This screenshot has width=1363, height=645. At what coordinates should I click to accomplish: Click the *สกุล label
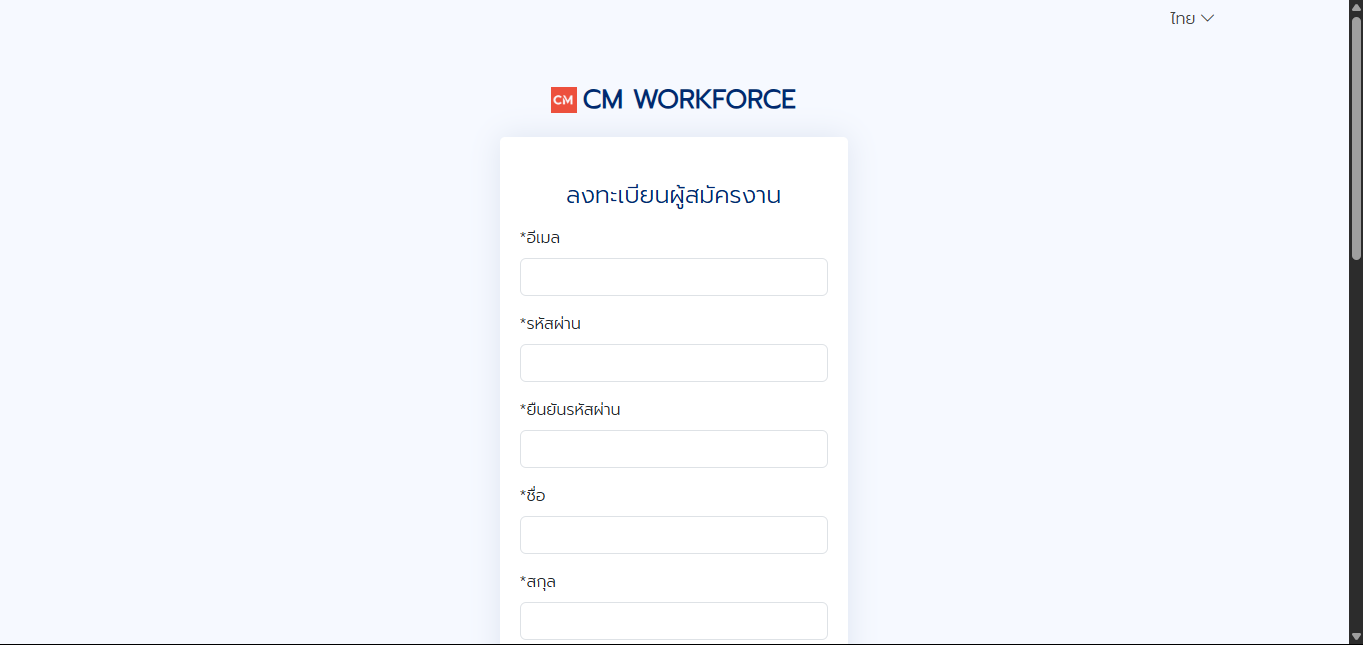pyautogui.click(x=538, y=581)
